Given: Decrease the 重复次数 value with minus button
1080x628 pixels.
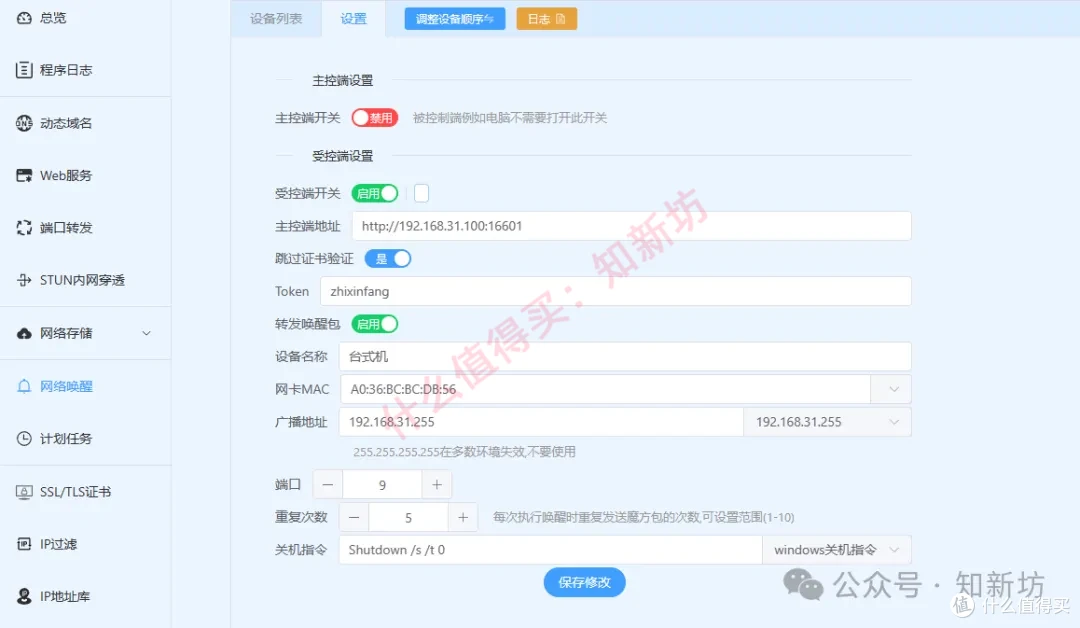Looking at the screenshot, I should (x=354, y=517).
